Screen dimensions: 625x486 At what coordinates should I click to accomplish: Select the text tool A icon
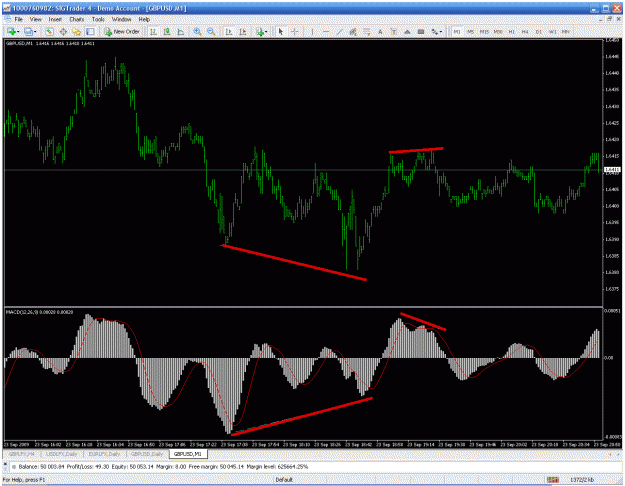coord(380,31)
